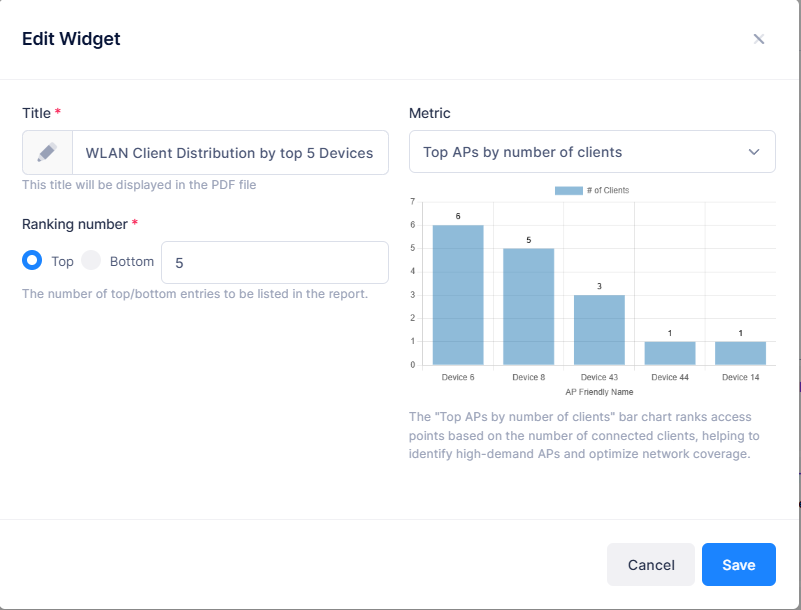
Task: Click the Device 43 bar showing value 3
Action: pyautogui.click(x=600, y=330)
